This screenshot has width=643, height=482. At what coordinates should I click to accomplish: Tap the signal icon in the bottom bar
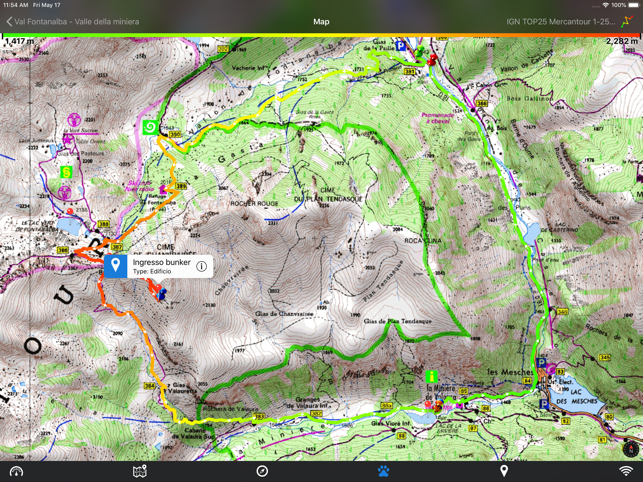click(626, 471)
